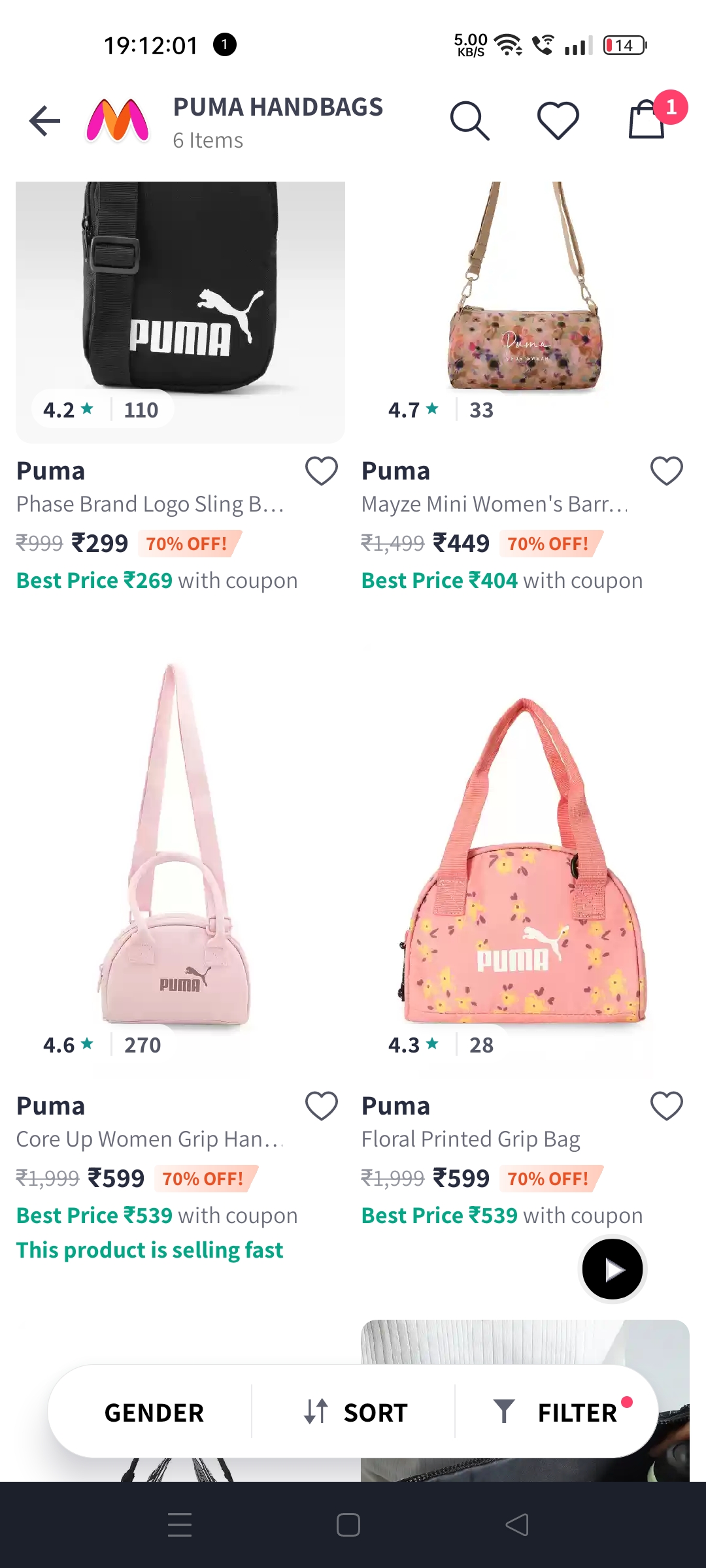The width and height of the screenshot is (706, 1568).
Task: Play the video with play button
Action: click(613, 1269)
